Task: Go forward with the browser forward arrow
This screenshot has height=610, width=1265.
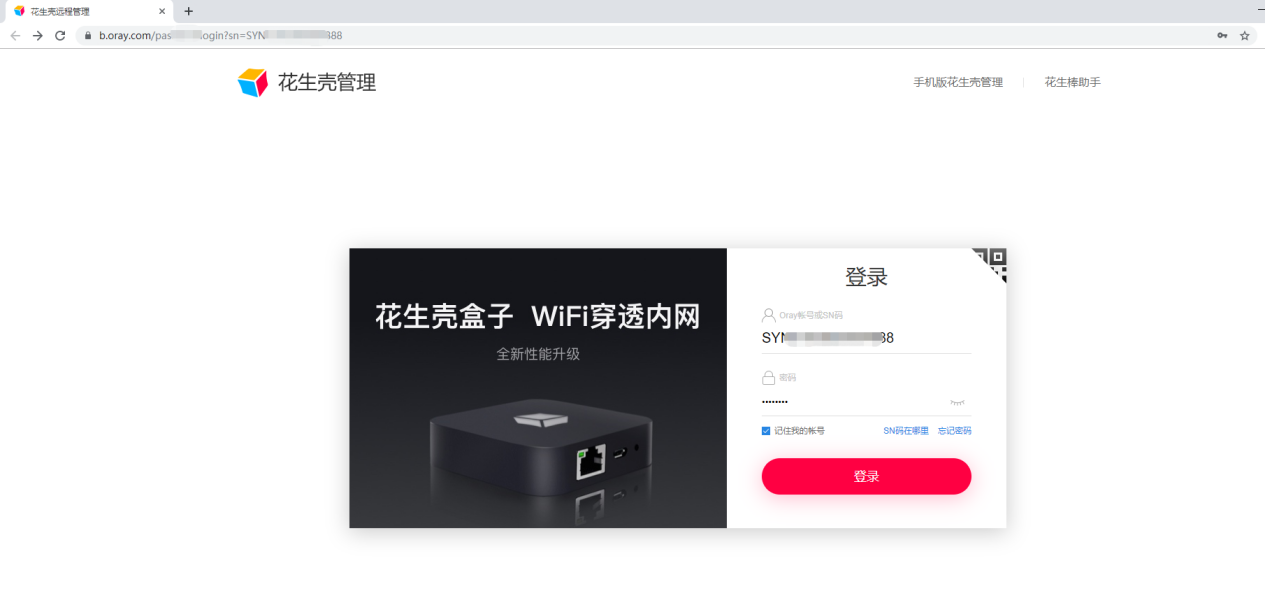Action: click(37, 35)
